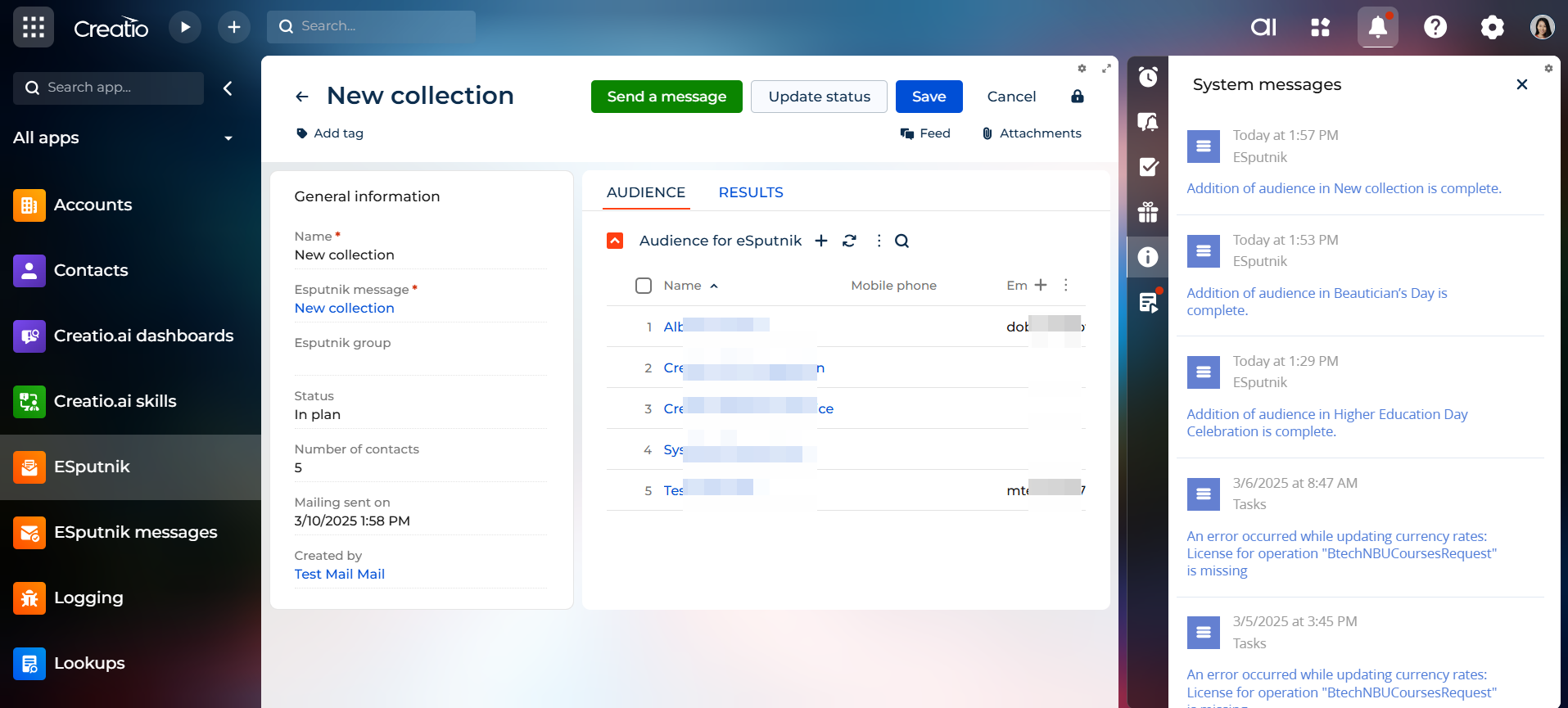Click the global Search field
This screenshot has width=1568, height=708.
371,26
